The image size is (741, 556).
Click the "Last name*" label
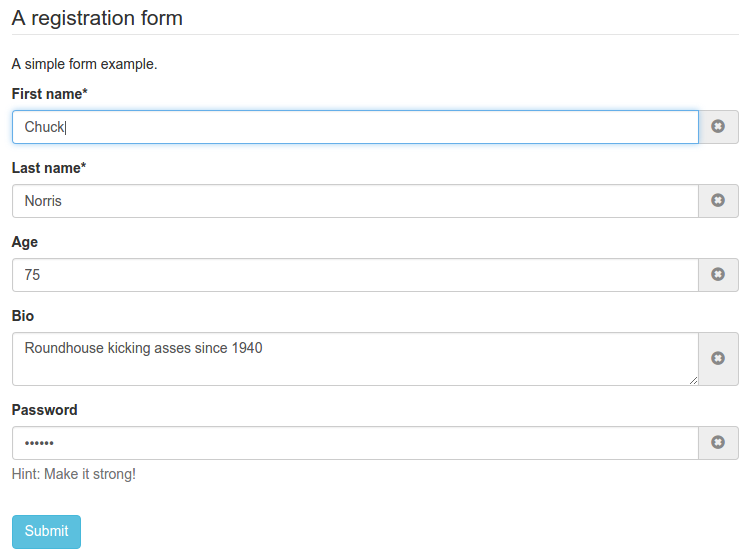(49, 168)
